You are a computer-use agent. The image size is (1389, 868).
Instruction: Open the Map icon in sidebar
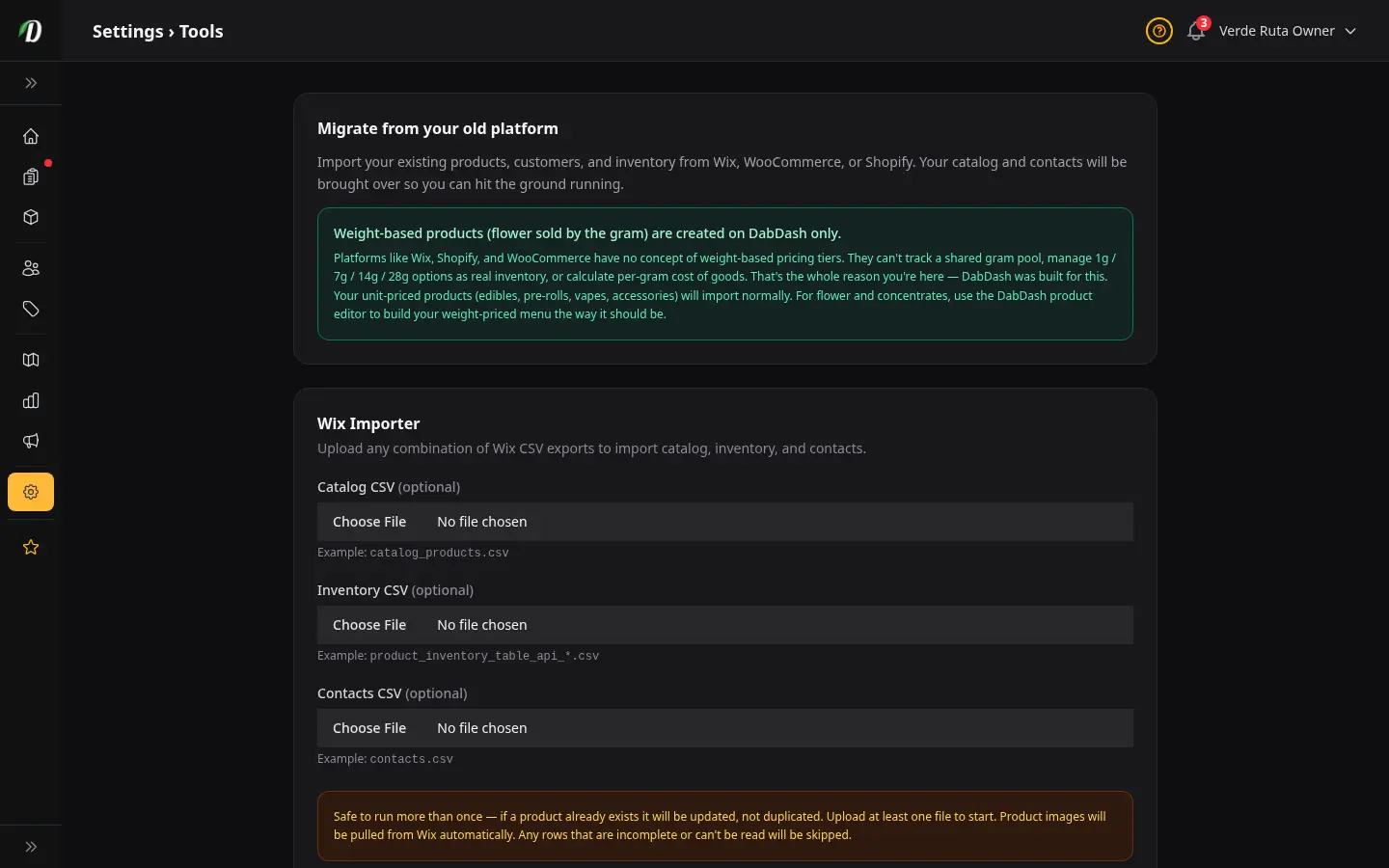click(x=31, y=360)
